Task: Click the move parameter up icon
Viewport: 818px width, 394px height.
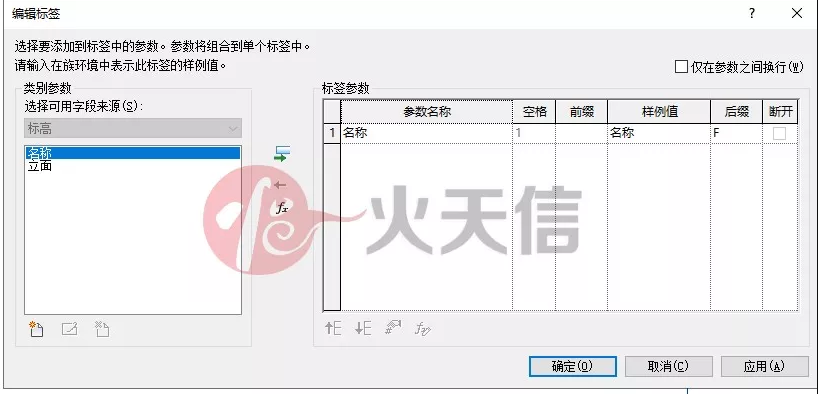Action: pyautogui.click(x=333, y=328)
